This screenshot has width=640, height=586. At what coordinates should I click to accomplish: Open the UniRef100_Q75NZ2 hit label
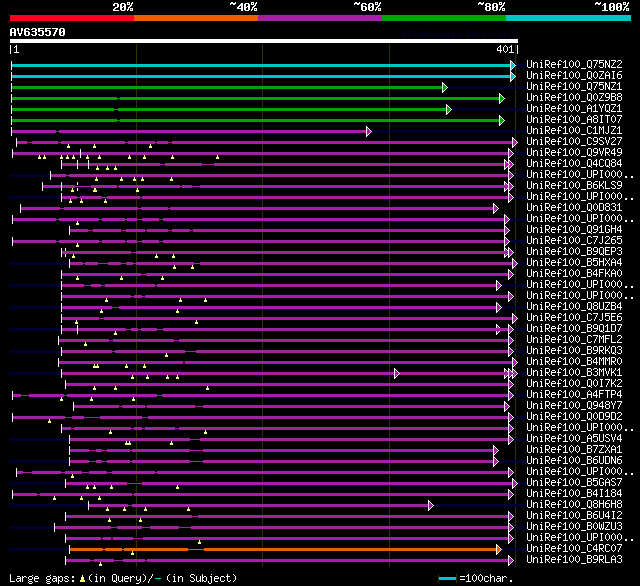point(574,64)
